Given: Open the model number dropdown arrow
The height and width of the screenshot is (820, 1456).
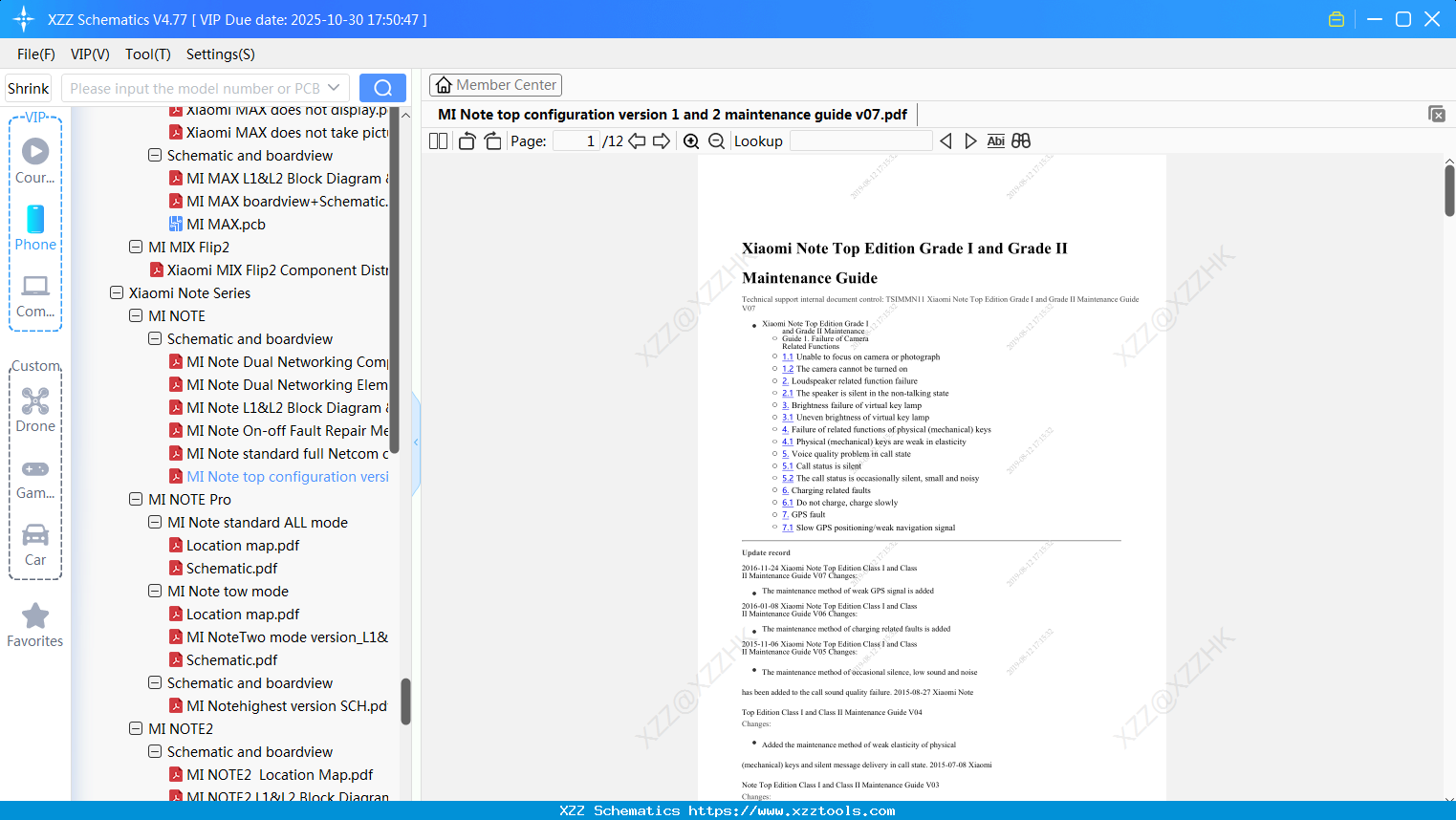Looking at the screenshot, I should click(x=334, y=88).
